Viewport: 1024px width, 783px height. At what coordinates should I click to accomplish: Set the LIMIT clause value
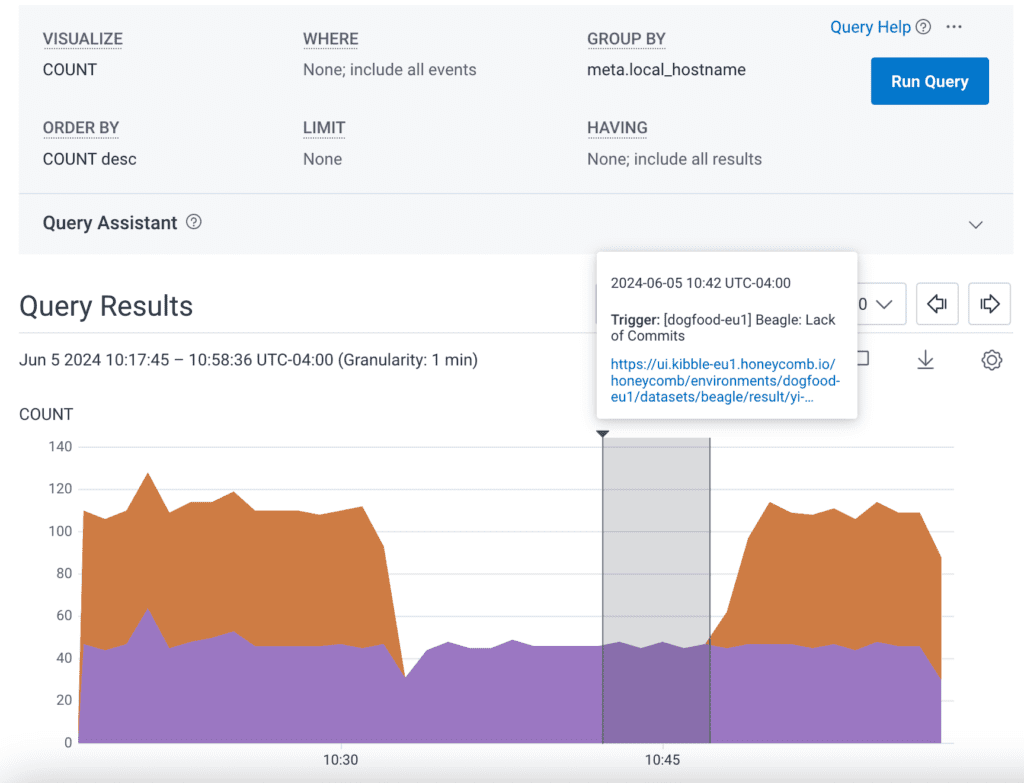pyautogui.click(x=322, y=159)
